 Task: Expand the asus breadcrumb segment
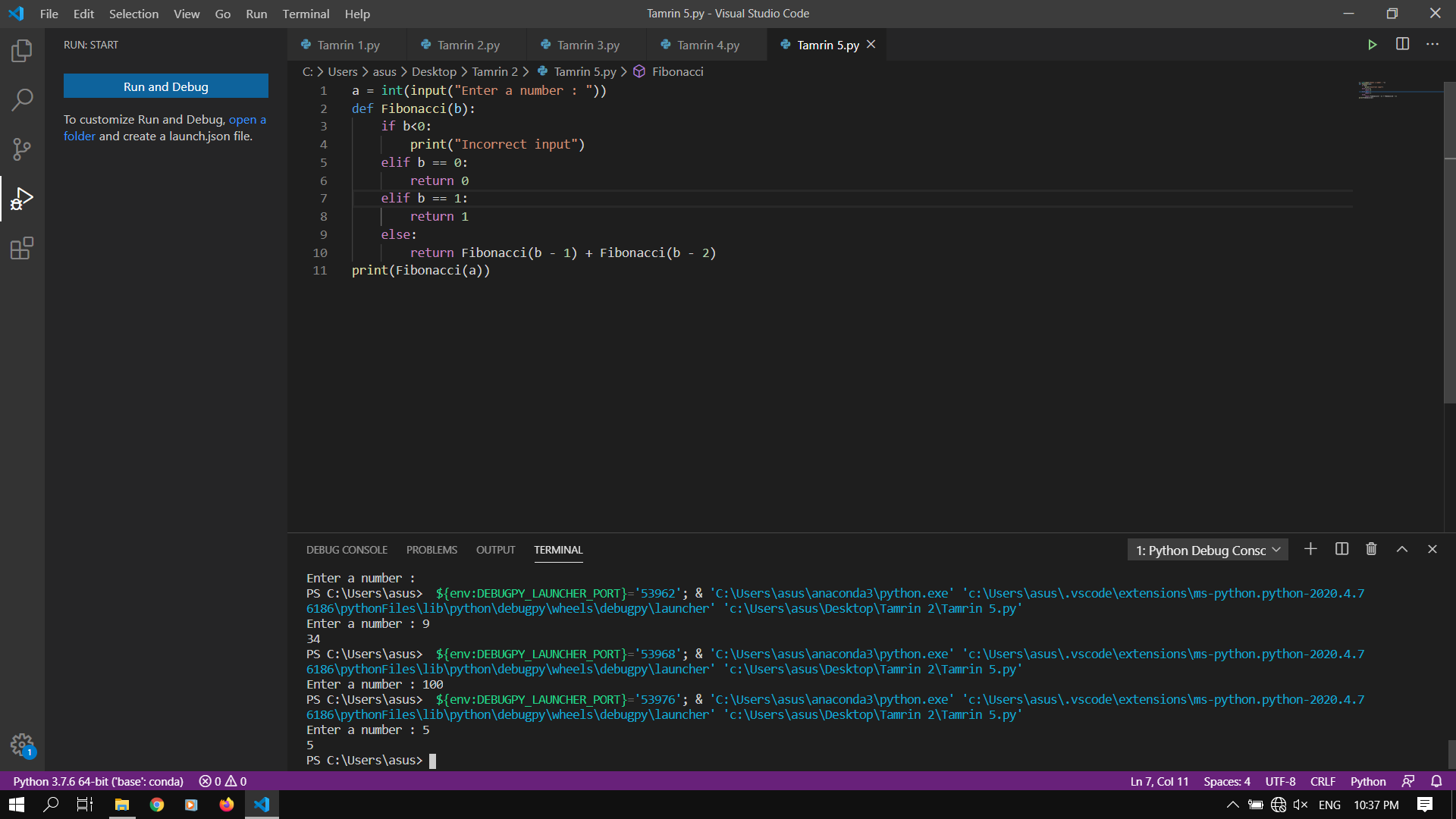(x=384, y=71)
